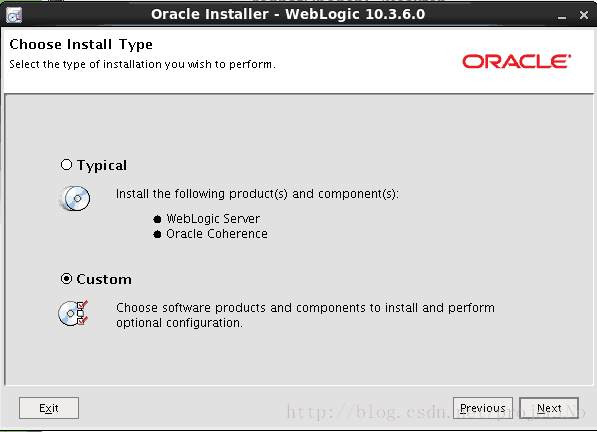
Task: Close the Oracle Installer window
Action: click(584, 15)
